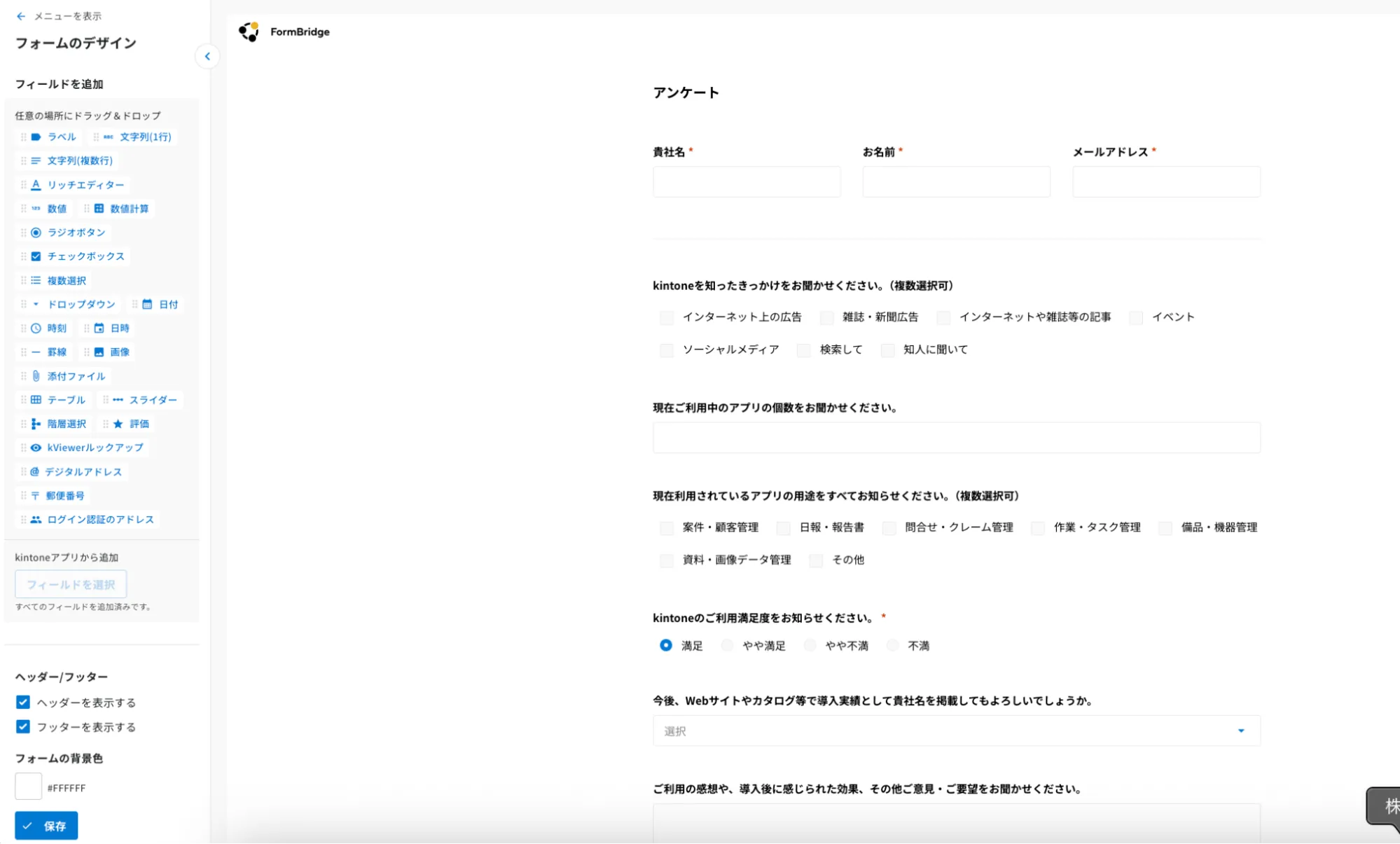
Task: Go back via メニューを表示
Action: tap(59, 15)
